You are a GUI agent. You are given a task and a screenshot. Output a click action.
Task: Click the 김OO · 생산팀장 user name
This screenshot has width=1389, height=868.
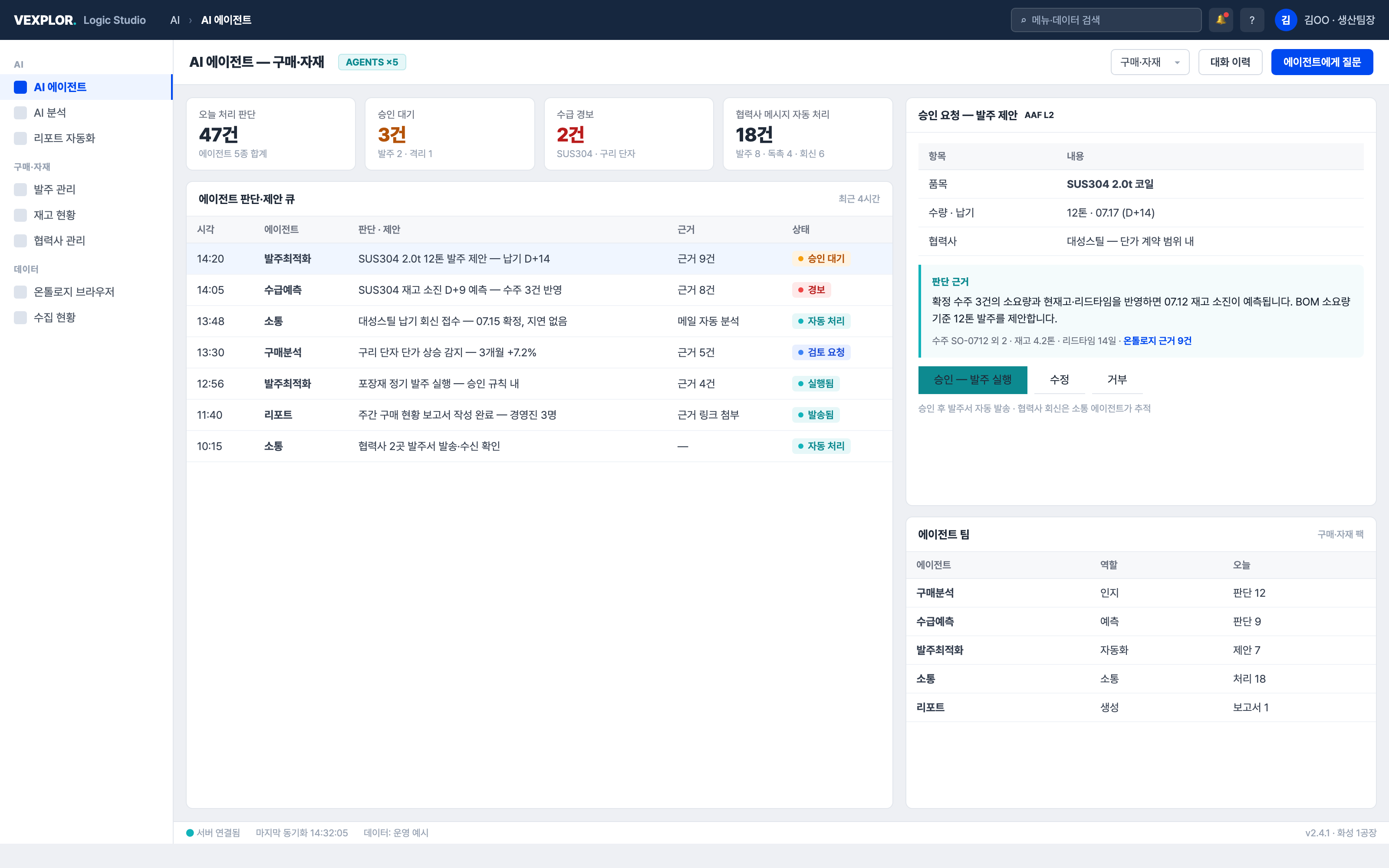[1339, 20]
